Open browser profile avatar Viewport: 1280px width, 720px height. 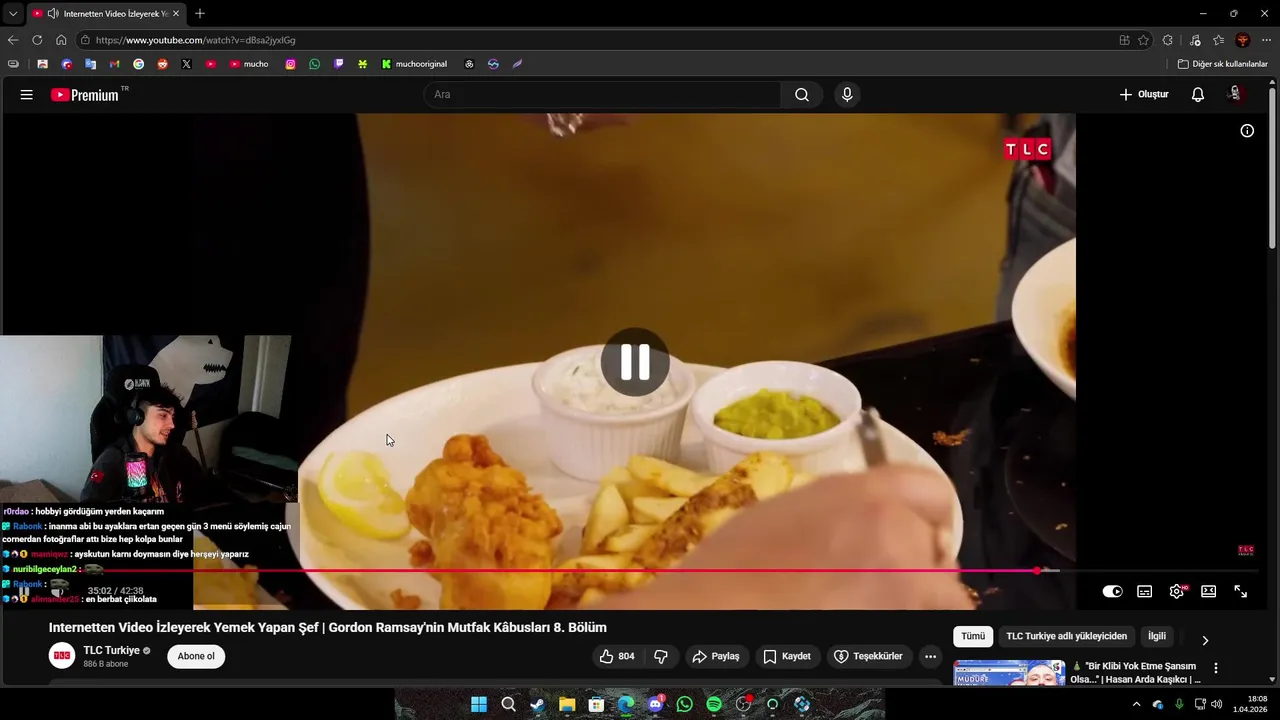pos(1243,40)
